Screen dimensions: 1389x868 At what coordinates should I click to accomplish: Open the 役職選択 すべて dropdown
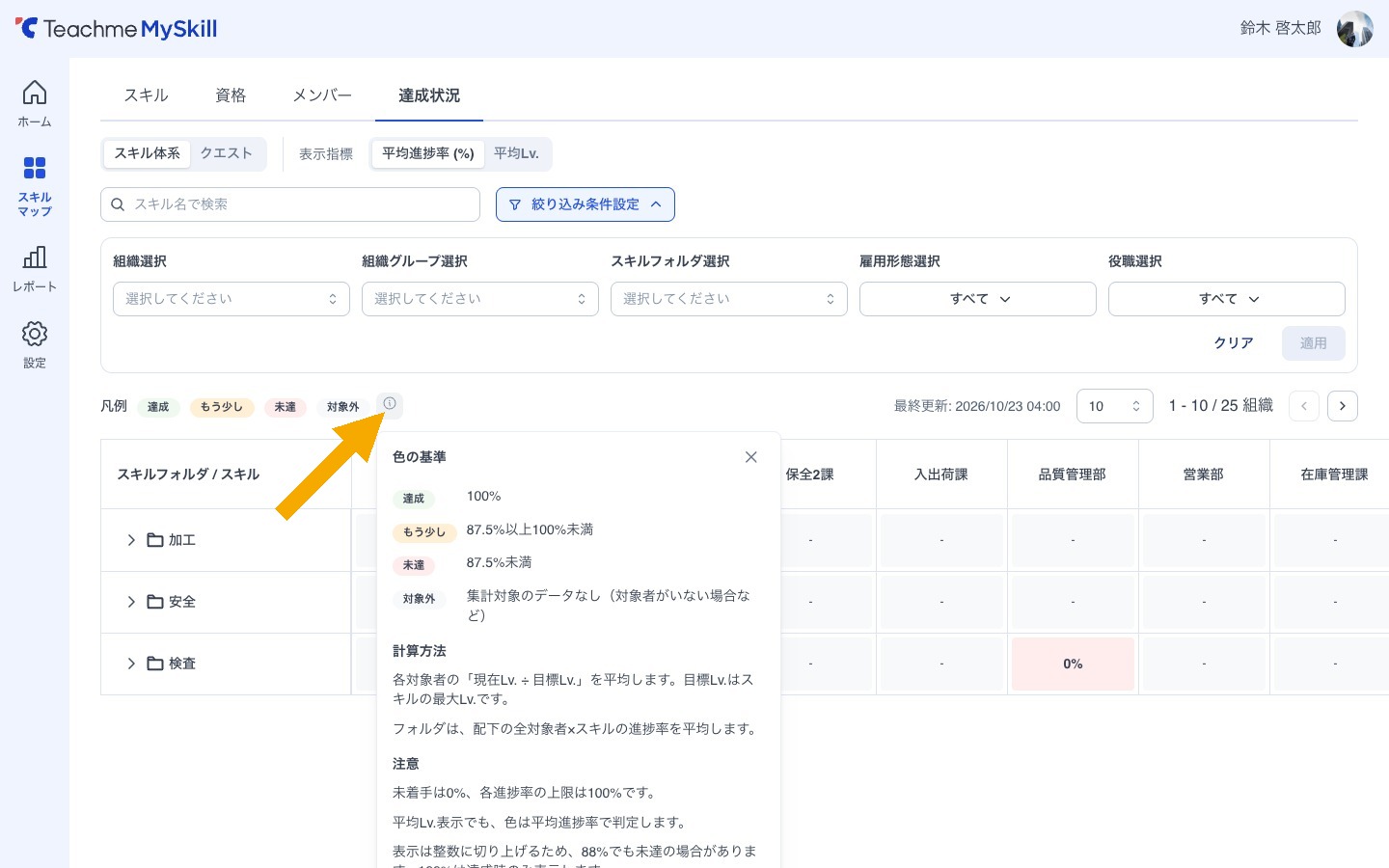click(x=1227, y=299)
